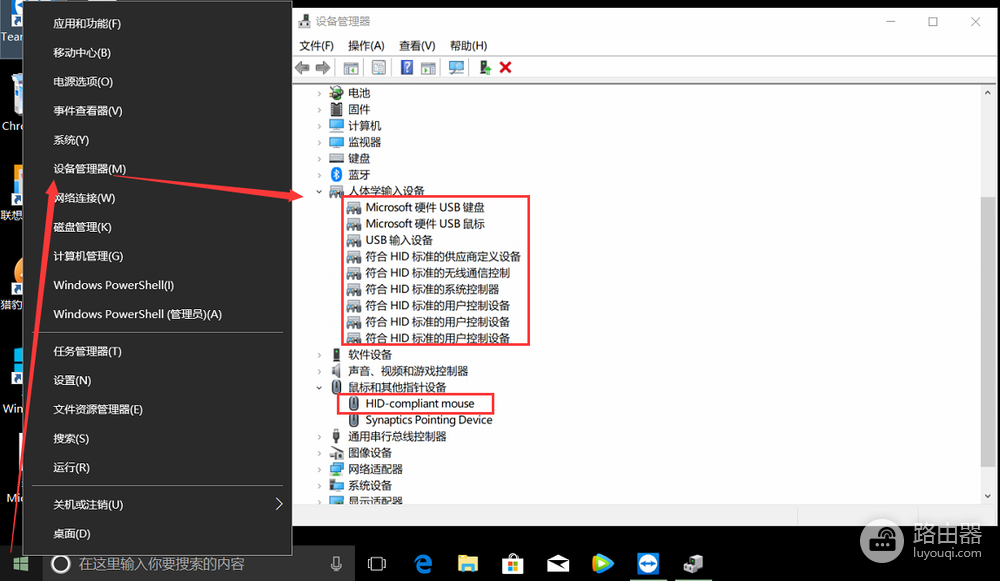Expand the 软件设备 category

click(320, 355)
